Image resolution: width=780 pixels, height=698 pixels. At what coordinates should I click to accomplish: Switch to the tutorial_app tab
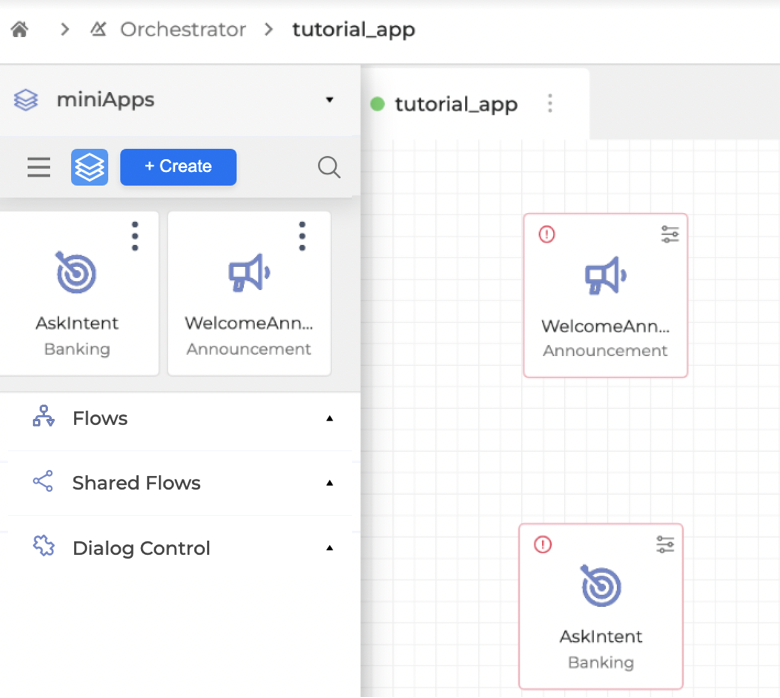click(x=455, y=104)
